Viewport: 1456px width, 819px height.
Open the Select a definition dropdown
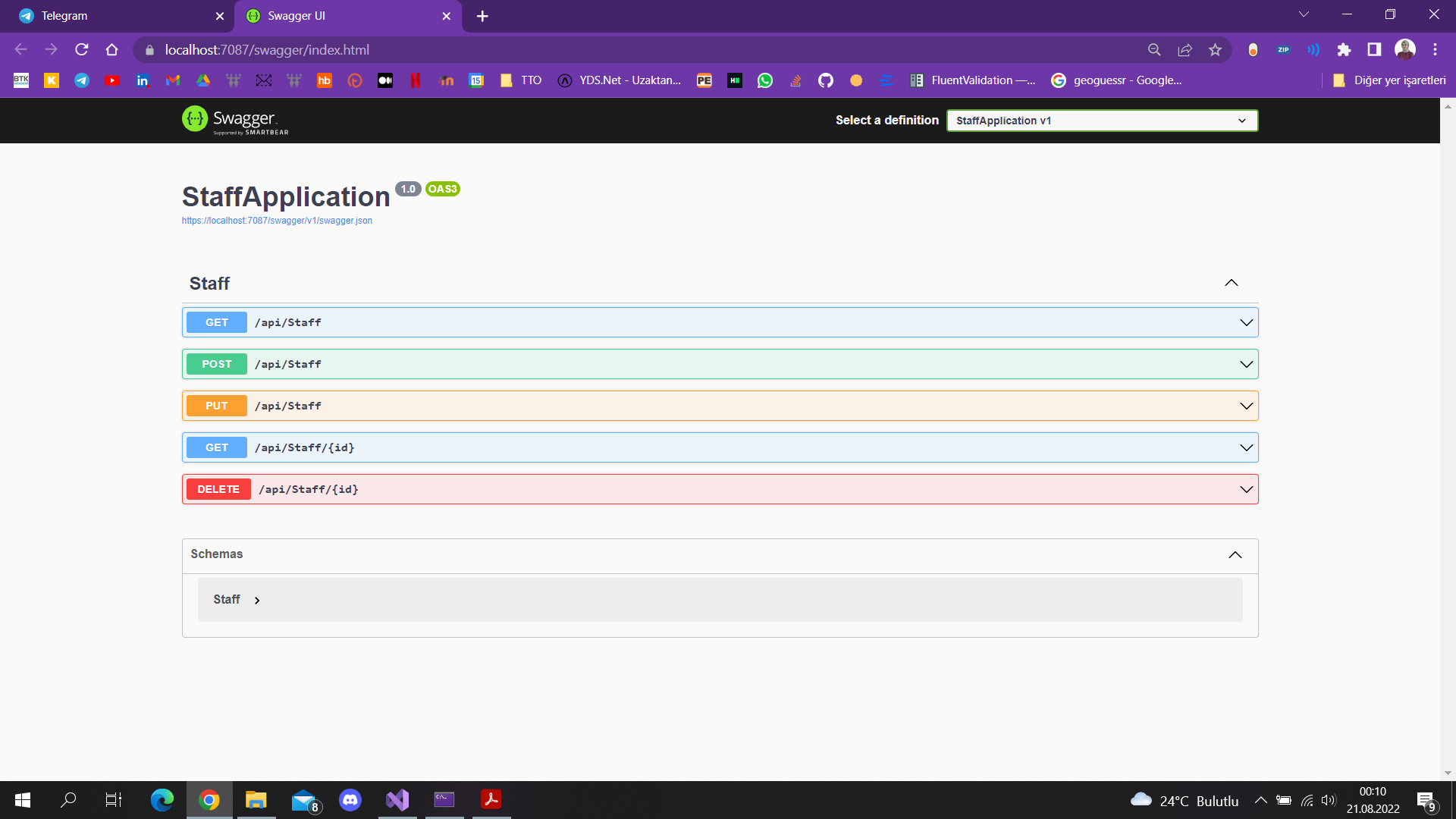1102,121
